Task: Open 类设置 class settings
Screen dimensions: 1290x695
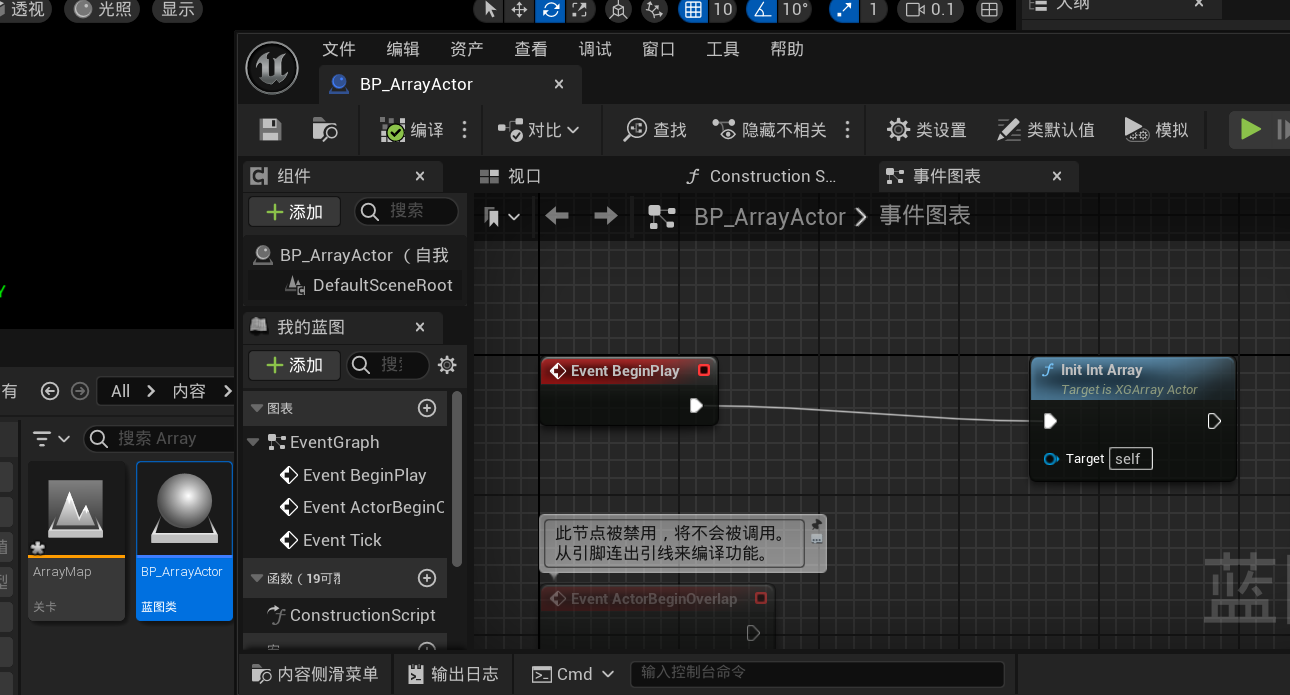Action: pos(927,130)
